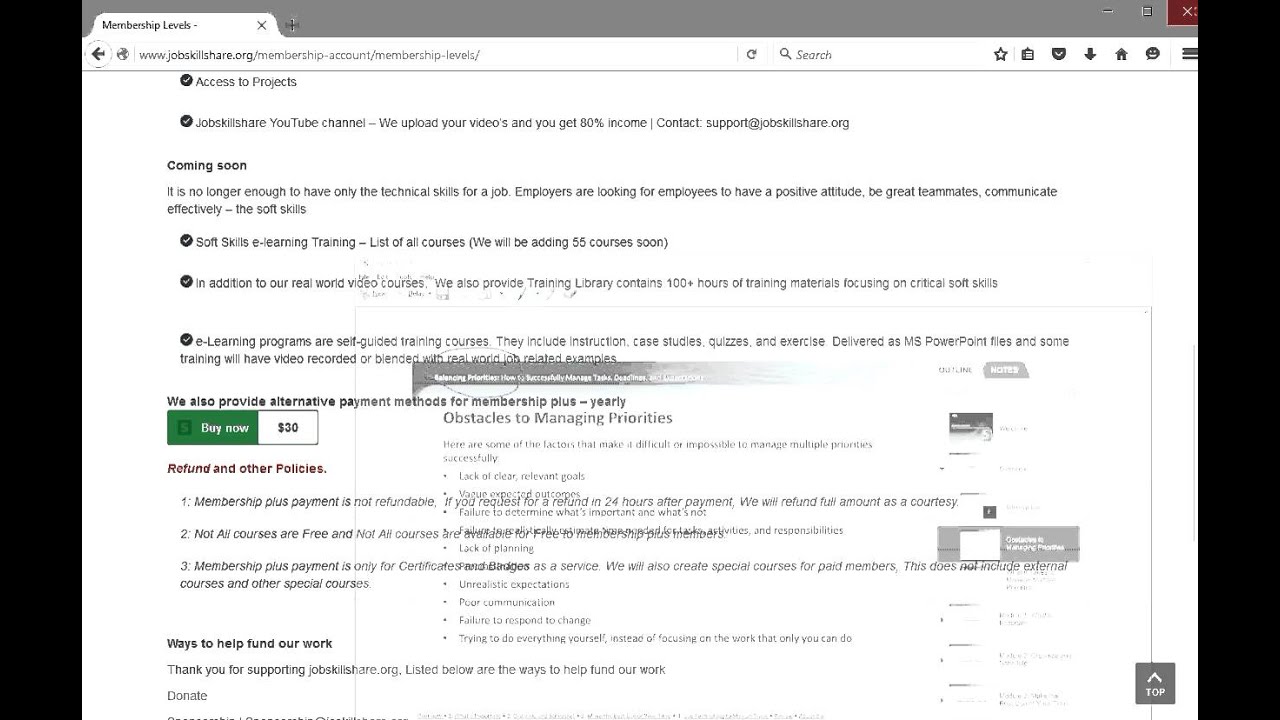Click the green Buy now $30 button
Viewport: 1280px width, 720px height.
click(242, 428)
